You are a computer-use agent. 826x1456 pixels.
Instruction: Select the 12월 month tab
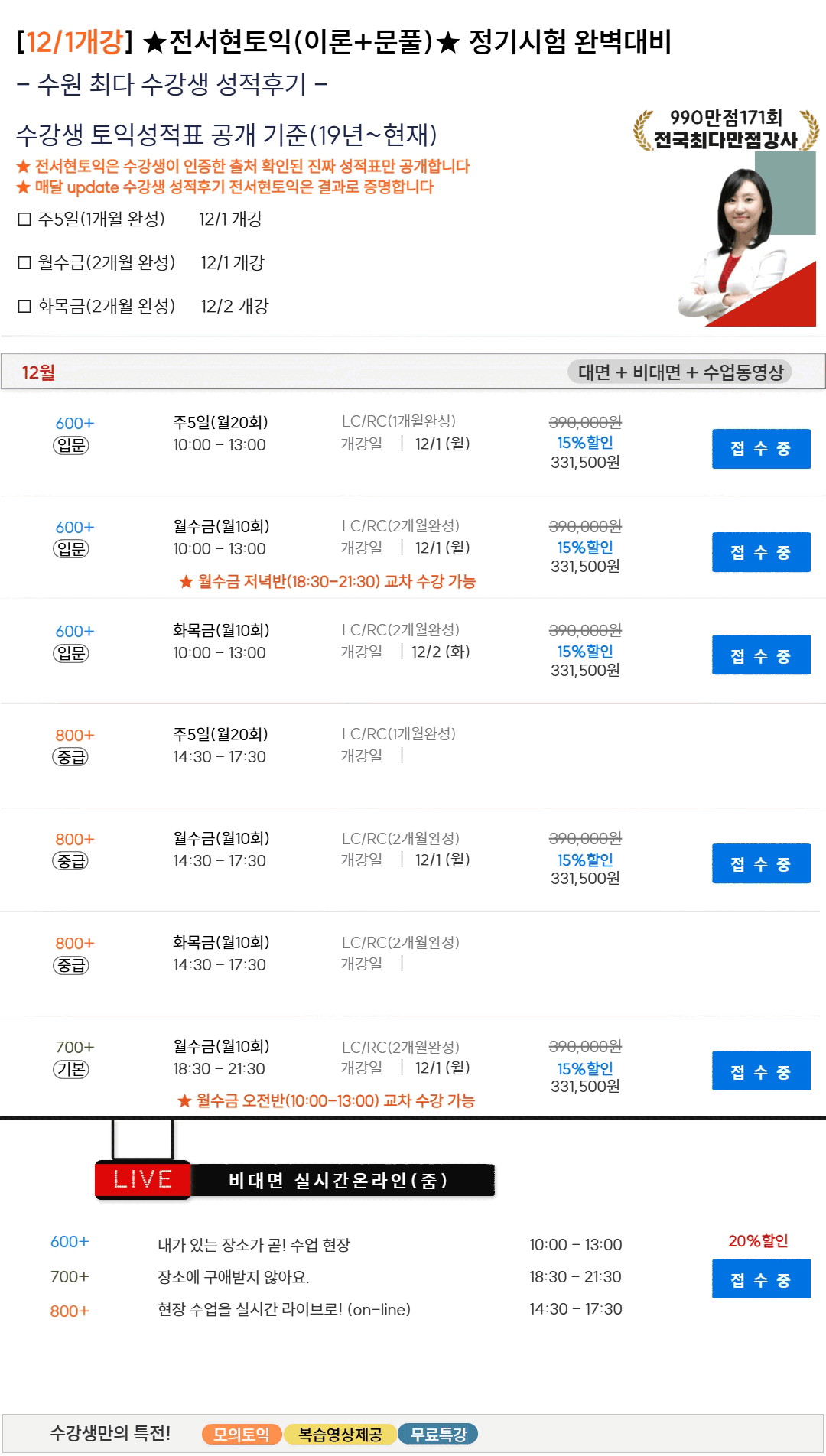38,372
